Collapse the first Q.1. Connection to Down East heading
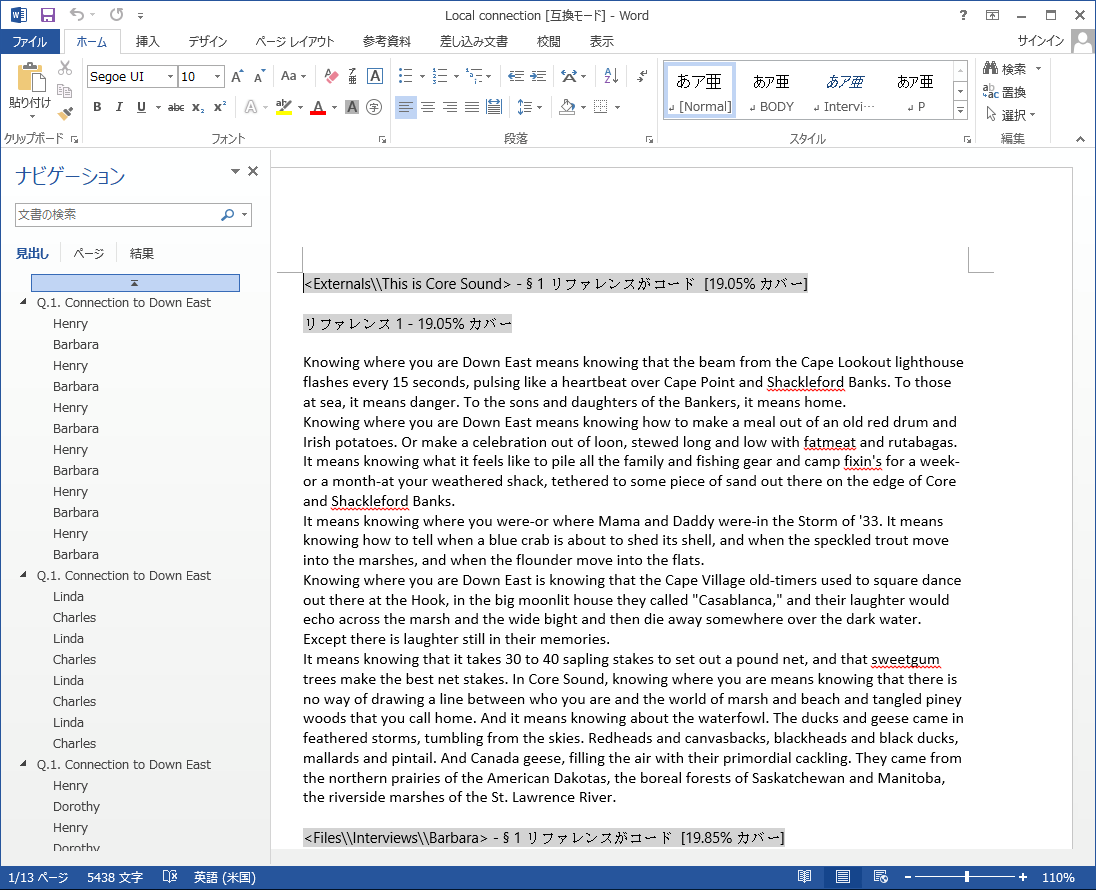 pyautogui.click(x=24, y=302)
